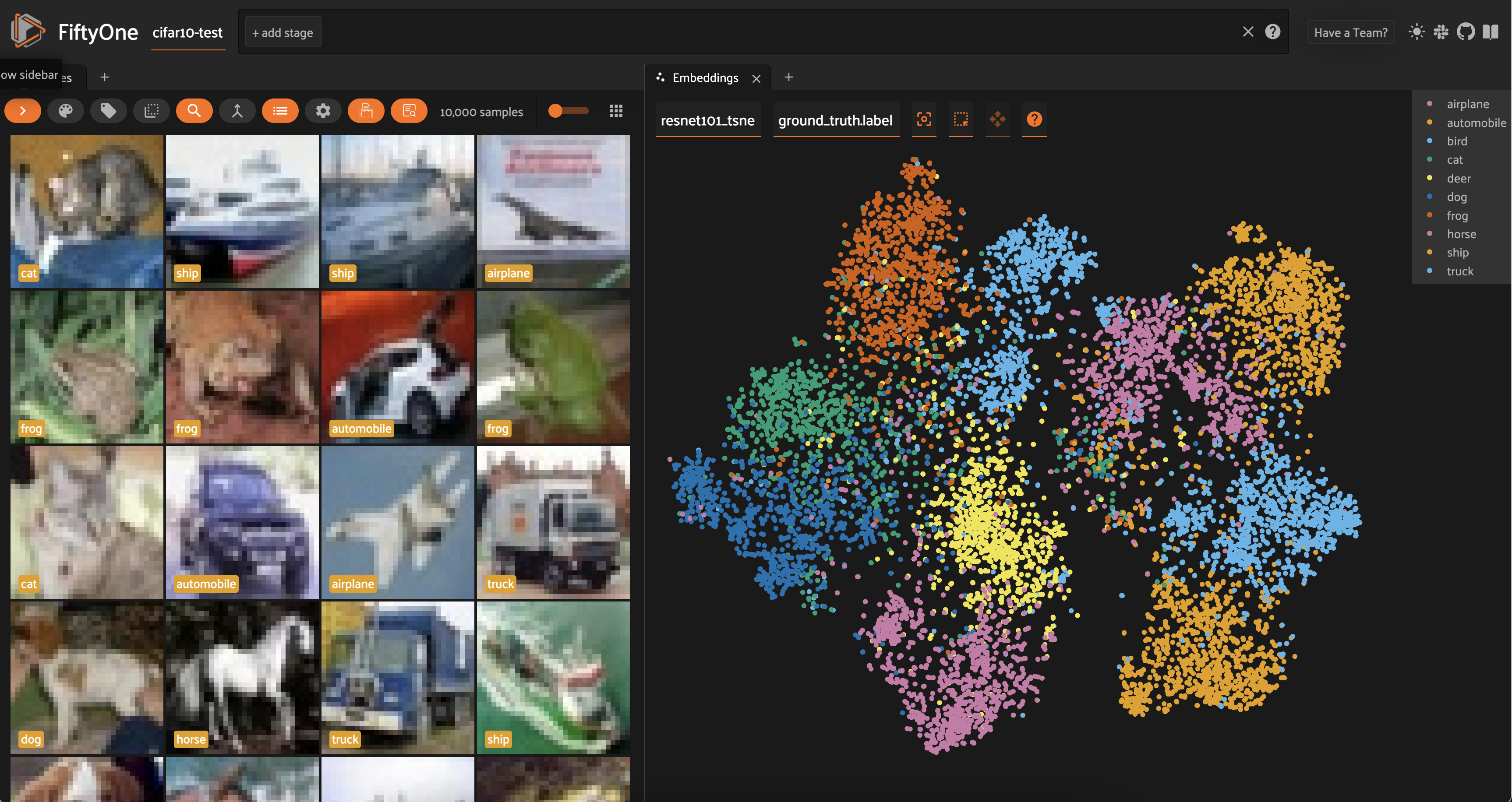Click the patches view icon
The height and width of the screenshot is (802, 1512).
pyautogui.click(x=152, y=111)
